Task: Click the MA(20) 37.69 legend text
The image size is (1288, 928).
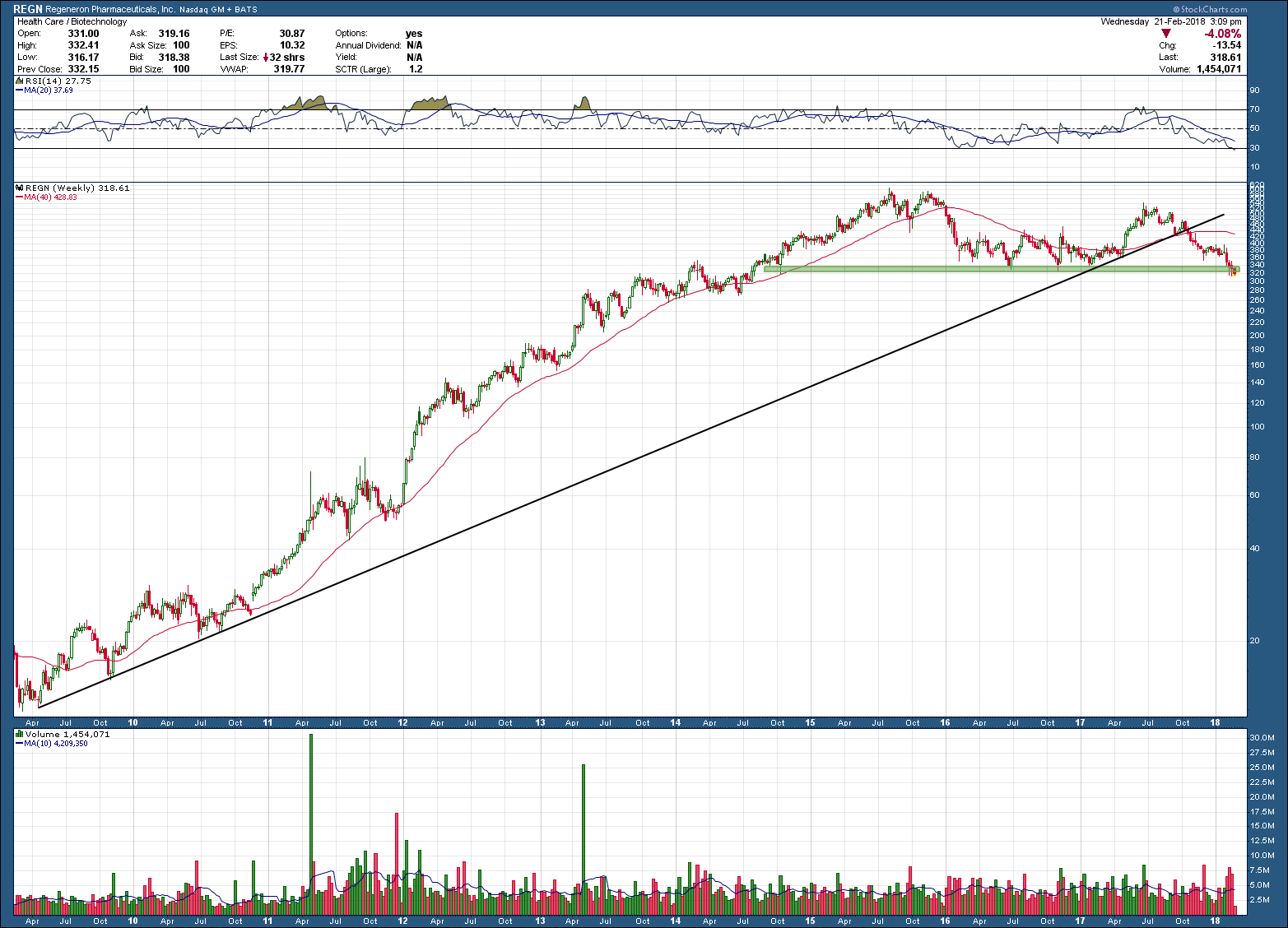Action: click(x=49, y=90)
